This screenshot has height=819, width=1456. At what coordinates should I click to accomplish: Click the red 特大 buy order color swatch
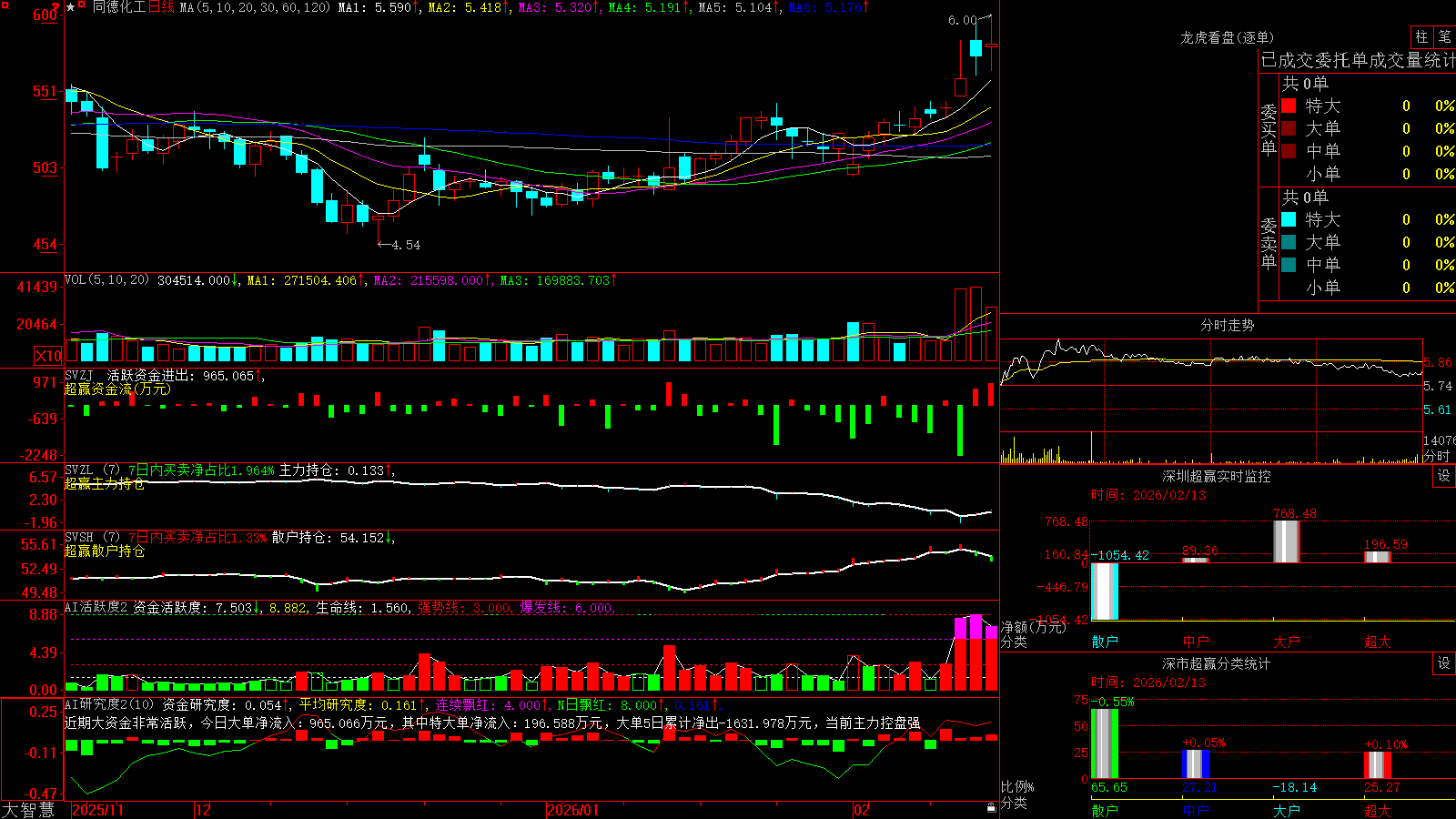1289,106
